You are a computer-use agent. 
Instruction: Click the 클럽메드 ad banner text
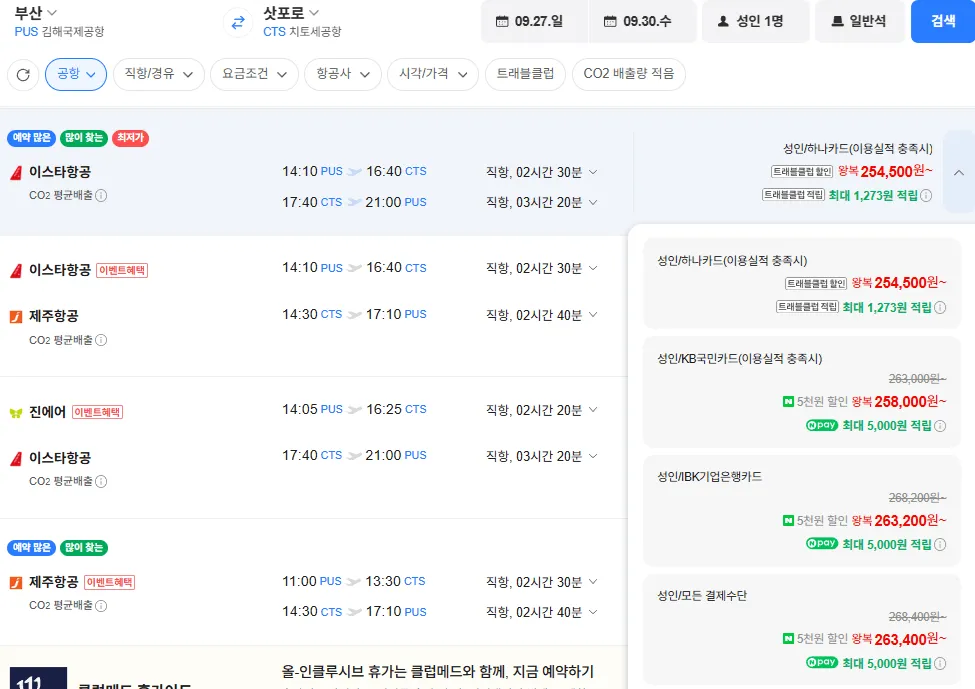(x=438, y=672)
